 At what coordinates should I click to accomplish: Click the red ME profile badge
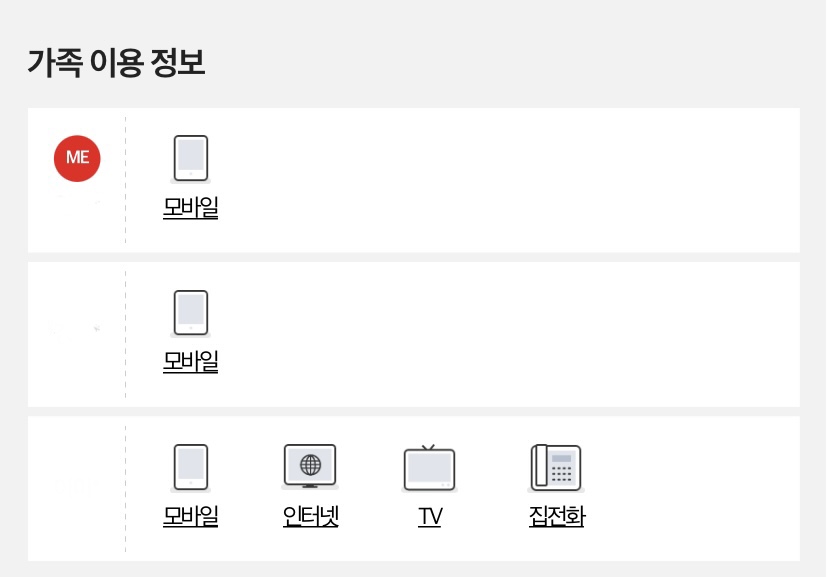pyautogui.click(x=77, y=158)
